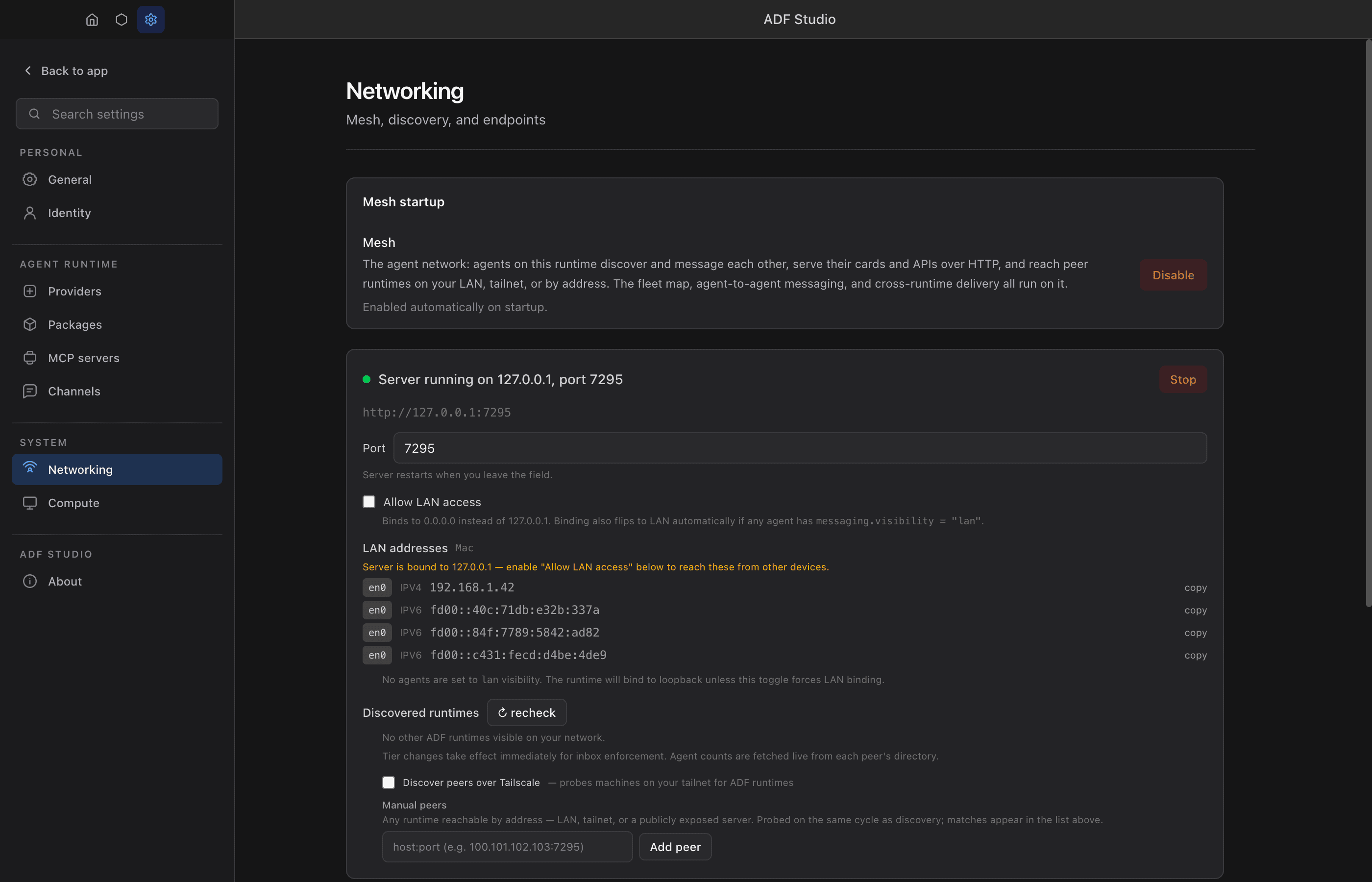The width and height of the screenshot is (1372, 882).
Task: Click the Channels chat bubble icon
Action: pos(30,391)
